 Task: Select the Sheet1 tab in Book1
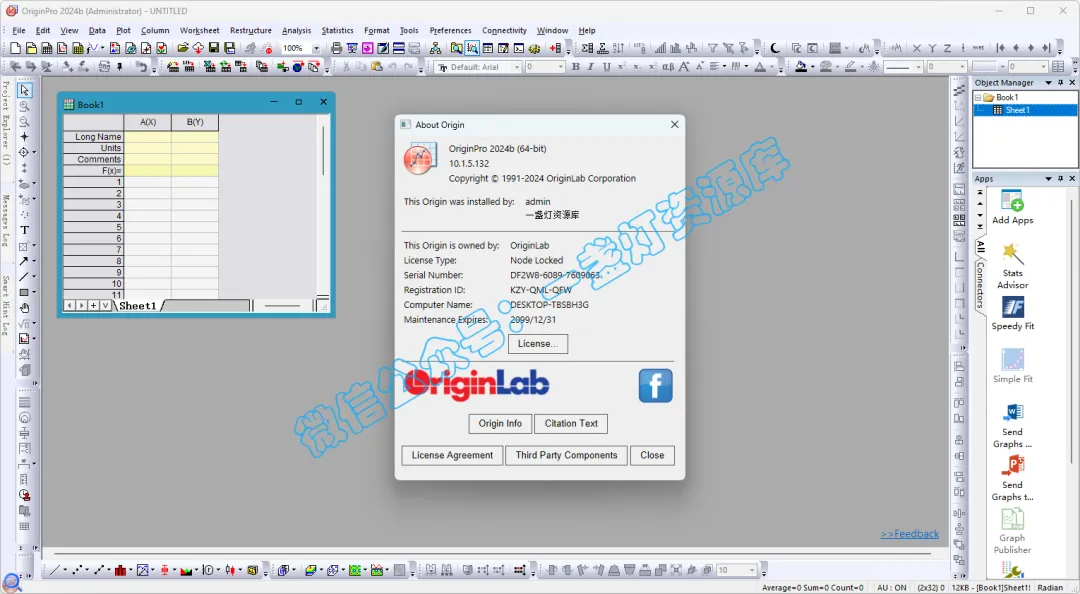138,305
